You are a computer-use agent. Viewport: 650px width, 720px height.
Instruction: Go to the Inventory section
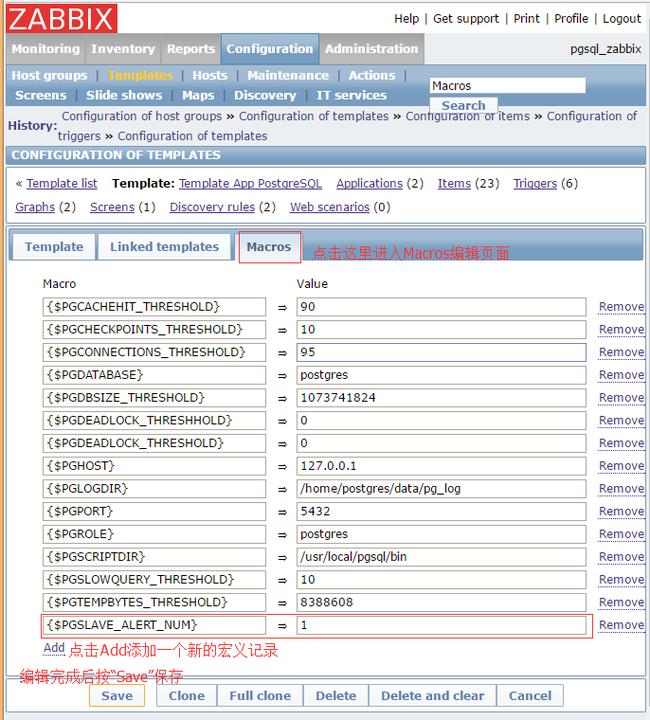[123, 49]
